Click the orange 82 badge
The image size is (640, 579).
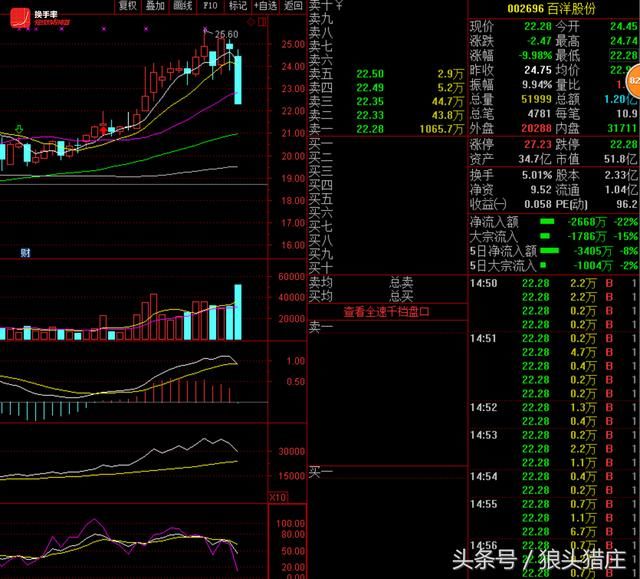pos(634,80)
